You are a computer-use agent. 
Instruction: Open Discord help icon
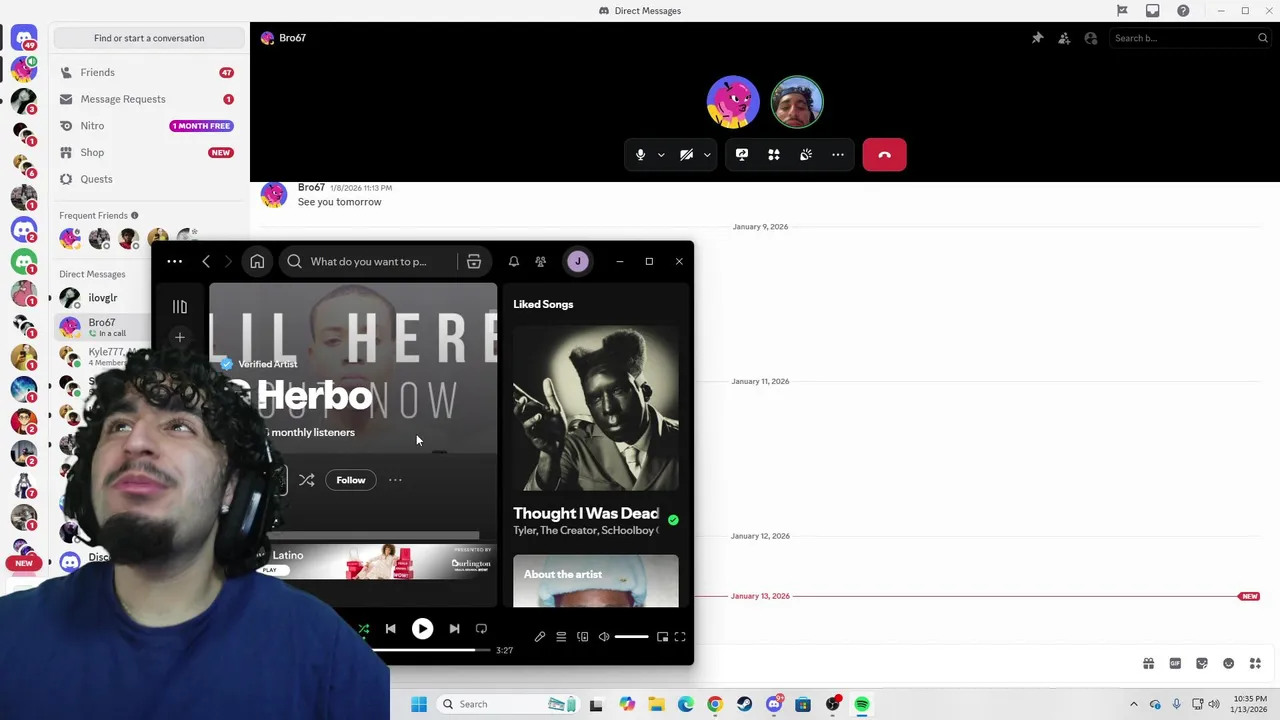point(1183,11)
